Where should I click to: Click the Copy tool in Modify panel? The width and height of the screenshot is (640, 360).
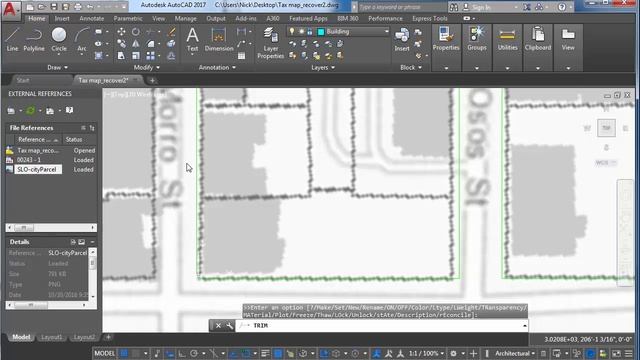coord(121,44)
